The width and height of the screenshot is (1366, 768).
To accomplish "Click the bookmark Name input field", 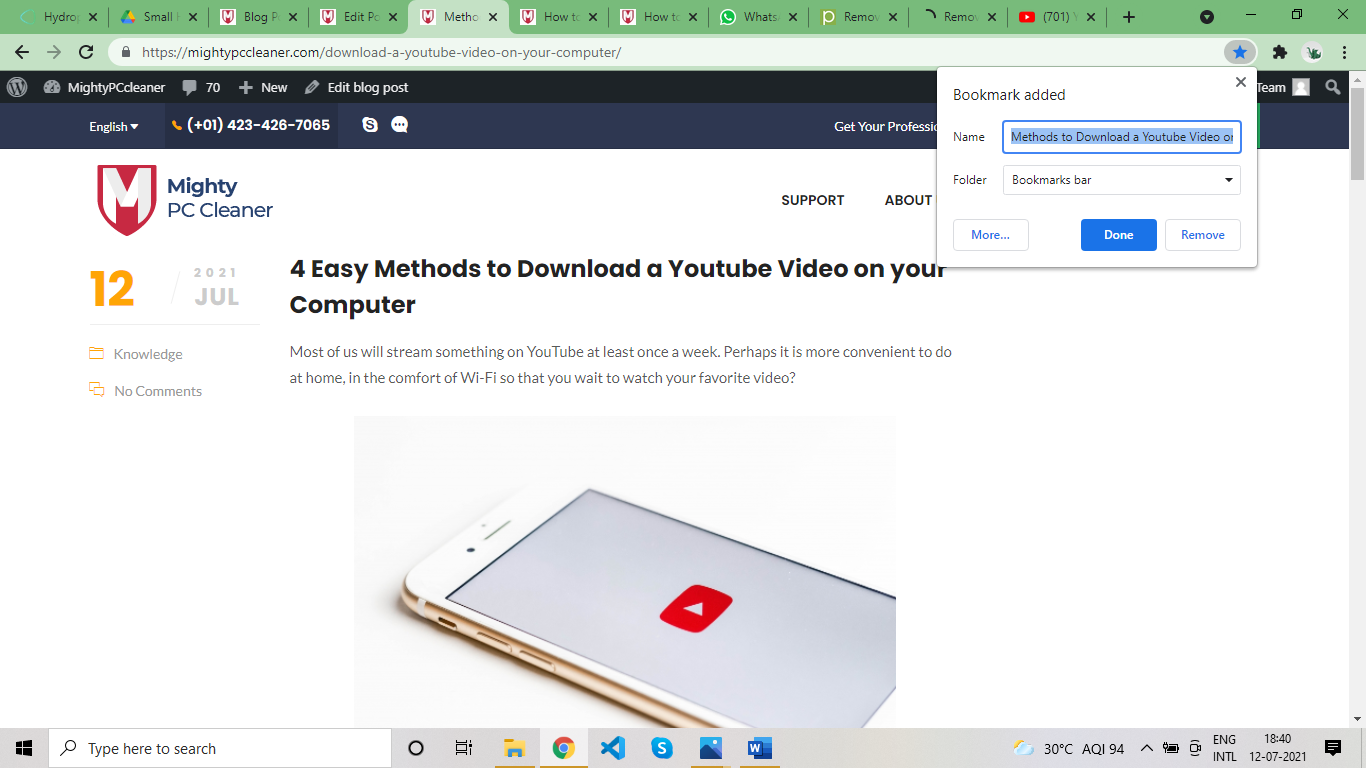I will coord(1122,137).
